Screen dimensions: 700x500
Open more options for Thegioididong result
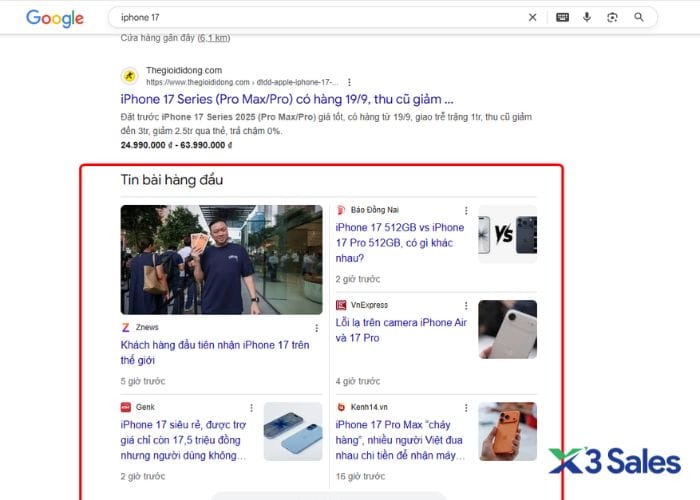[x=349, y=82]
